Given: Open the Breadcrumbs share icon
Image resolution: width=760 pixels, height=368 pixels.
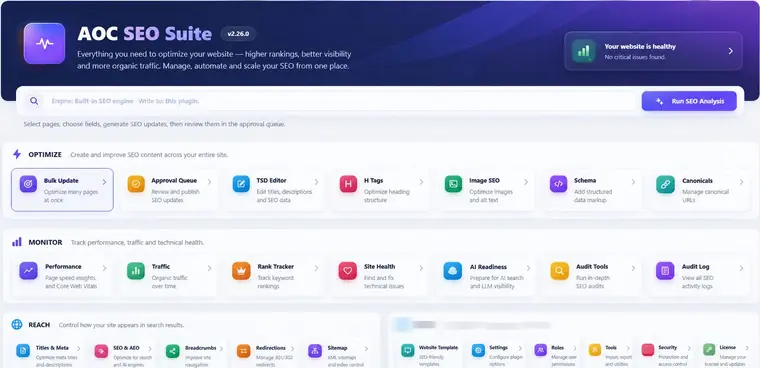Looking at the screenshot, I should pos(173,351).
